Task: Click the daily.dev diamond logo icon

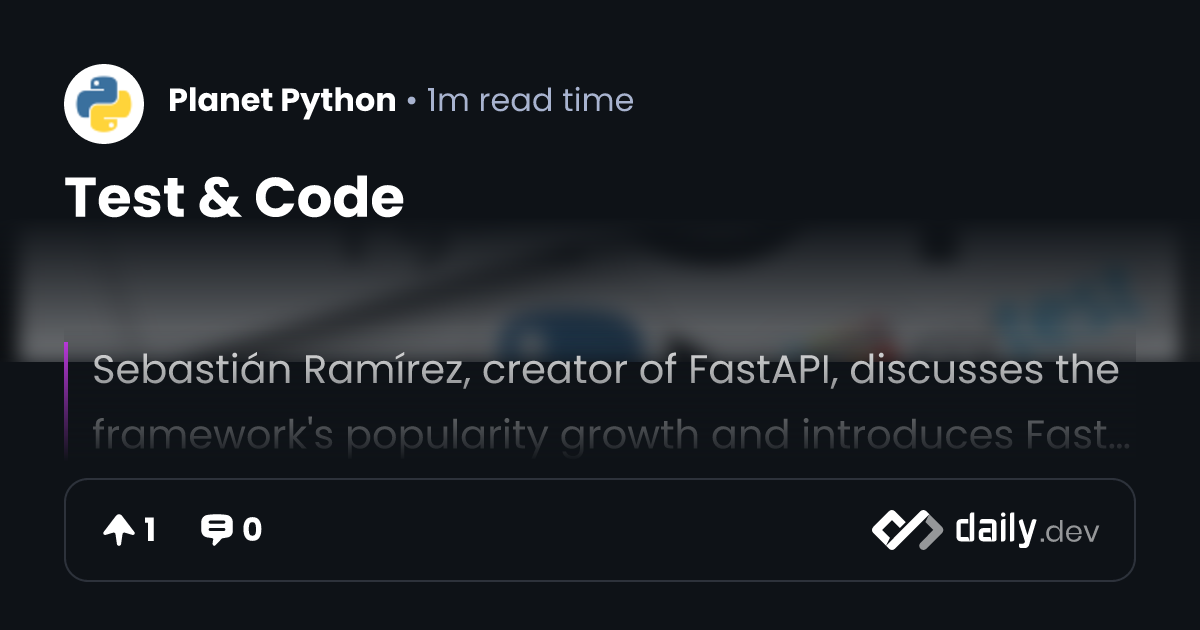Action: click(x=906, y=530)
